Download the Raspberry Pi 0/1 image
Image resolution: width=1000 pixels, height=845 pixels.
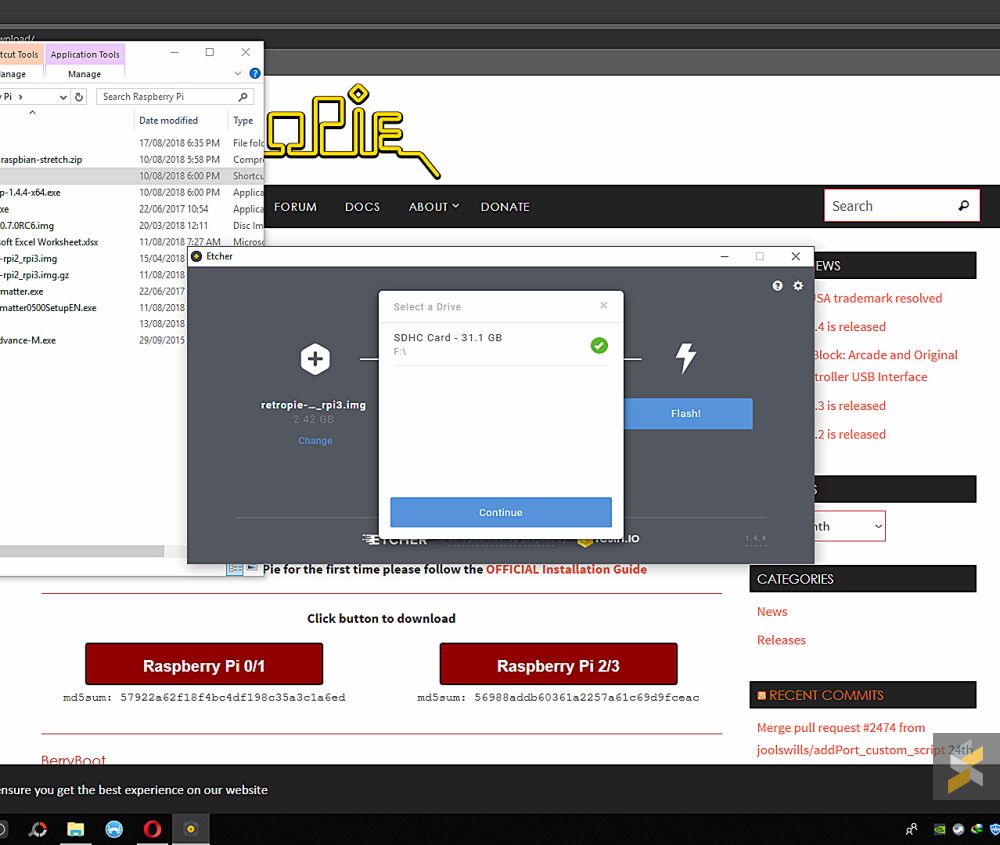[204, 664]
